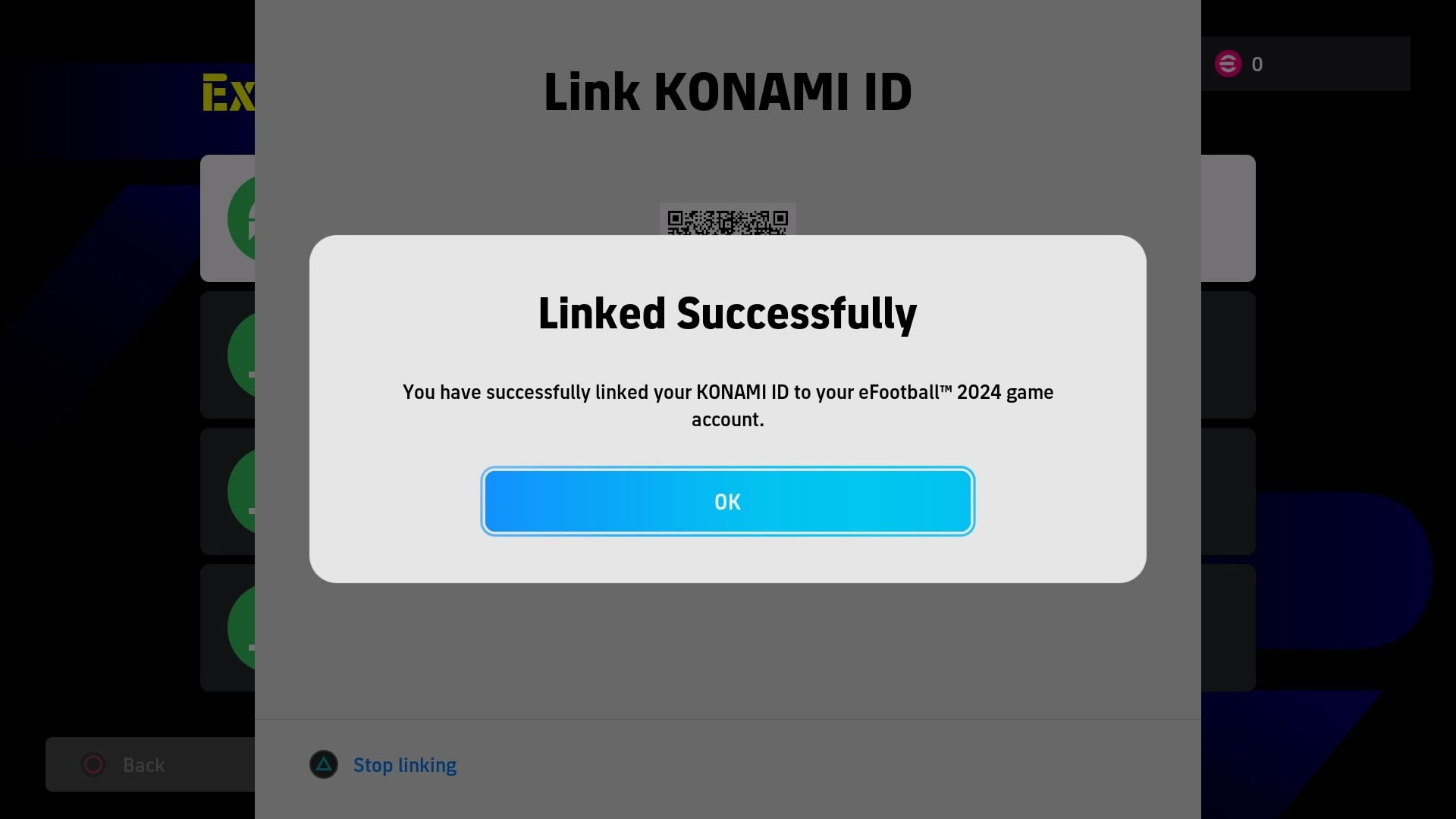Click the circular Back button icon
The height and width of the screenshot is (819, 1456).
[x=95, y=764]
